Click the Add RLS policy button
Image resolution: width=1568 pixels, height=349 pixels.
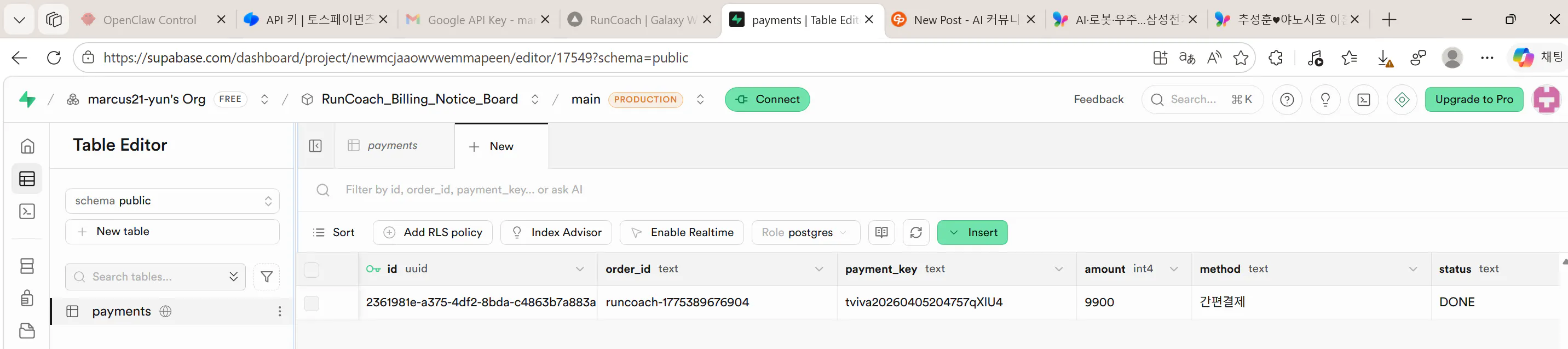coord(433,233)
